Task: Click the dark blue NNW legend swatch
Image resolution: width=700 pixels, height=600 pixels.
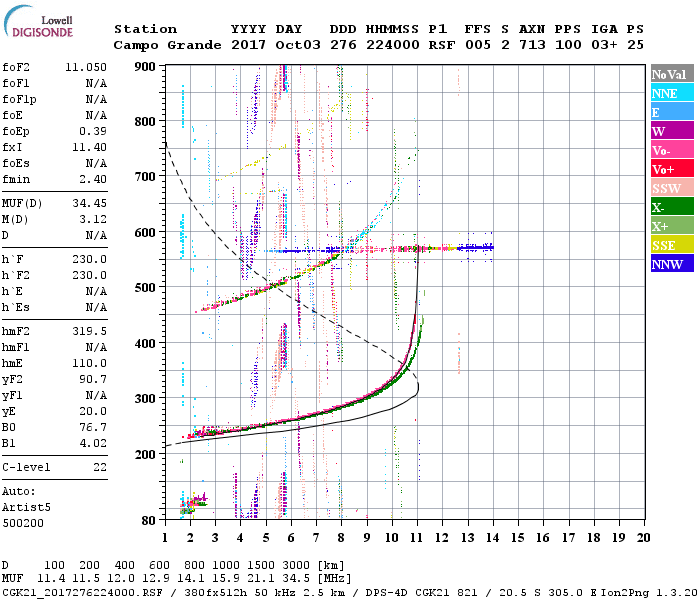Action: click(x=671, y=264)
